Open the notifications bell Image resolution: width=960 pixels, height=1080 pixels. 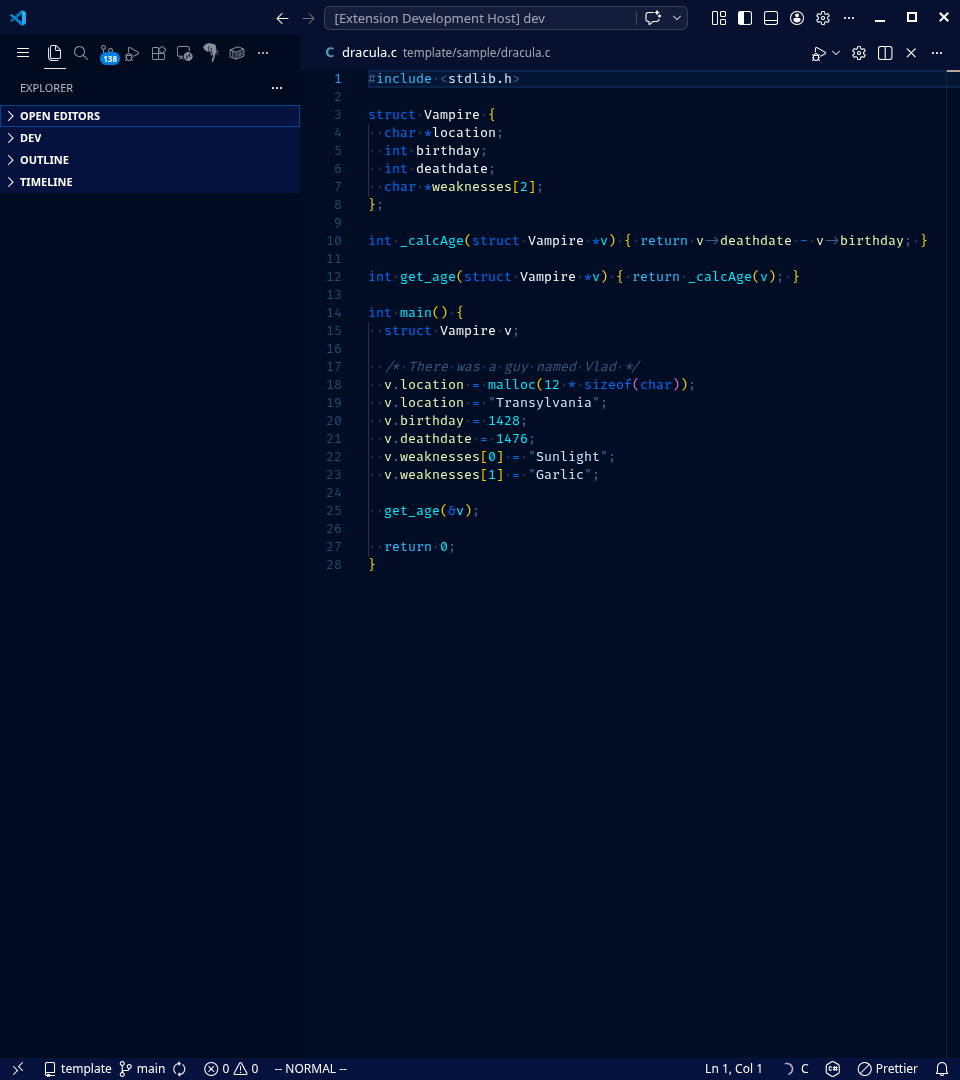tap(942, 1068)
